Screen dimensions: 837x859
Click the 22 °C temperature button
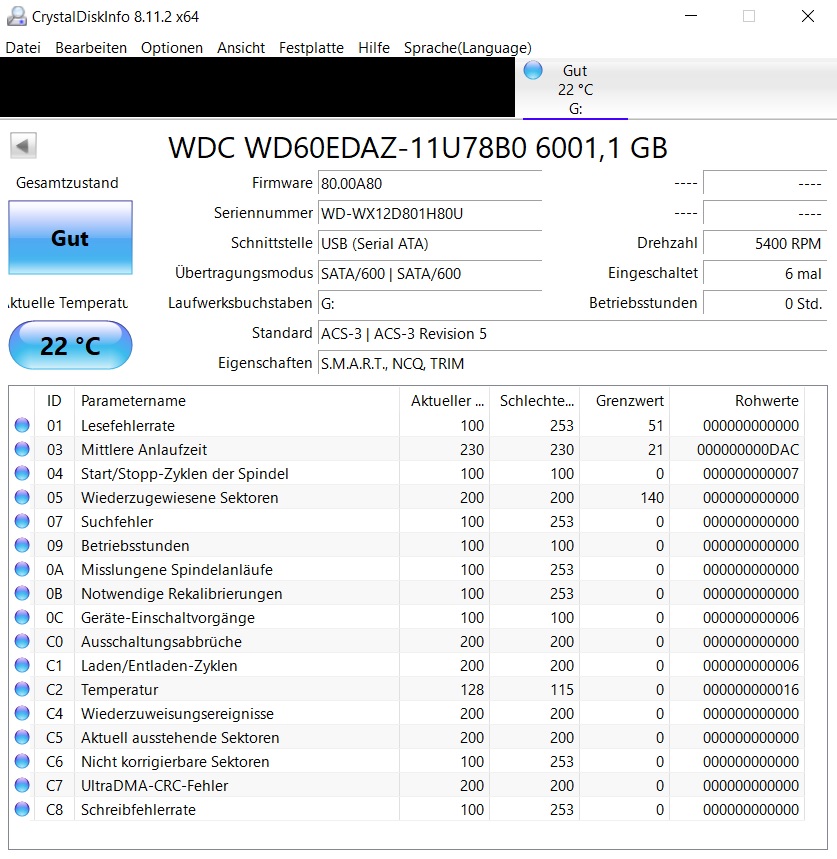(x=70, y=345)
